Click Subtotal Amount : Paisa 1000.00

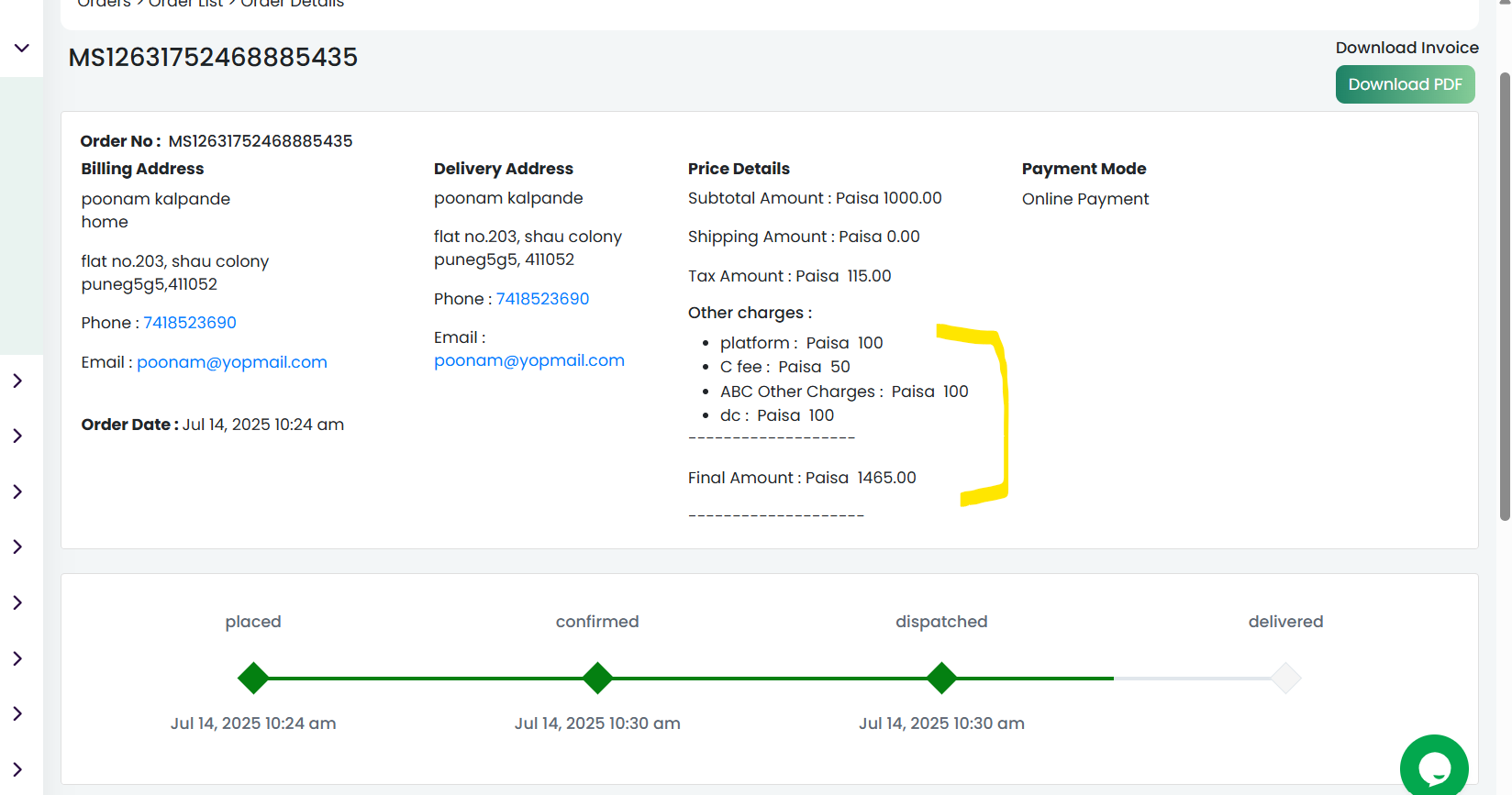tap(815, 198)
